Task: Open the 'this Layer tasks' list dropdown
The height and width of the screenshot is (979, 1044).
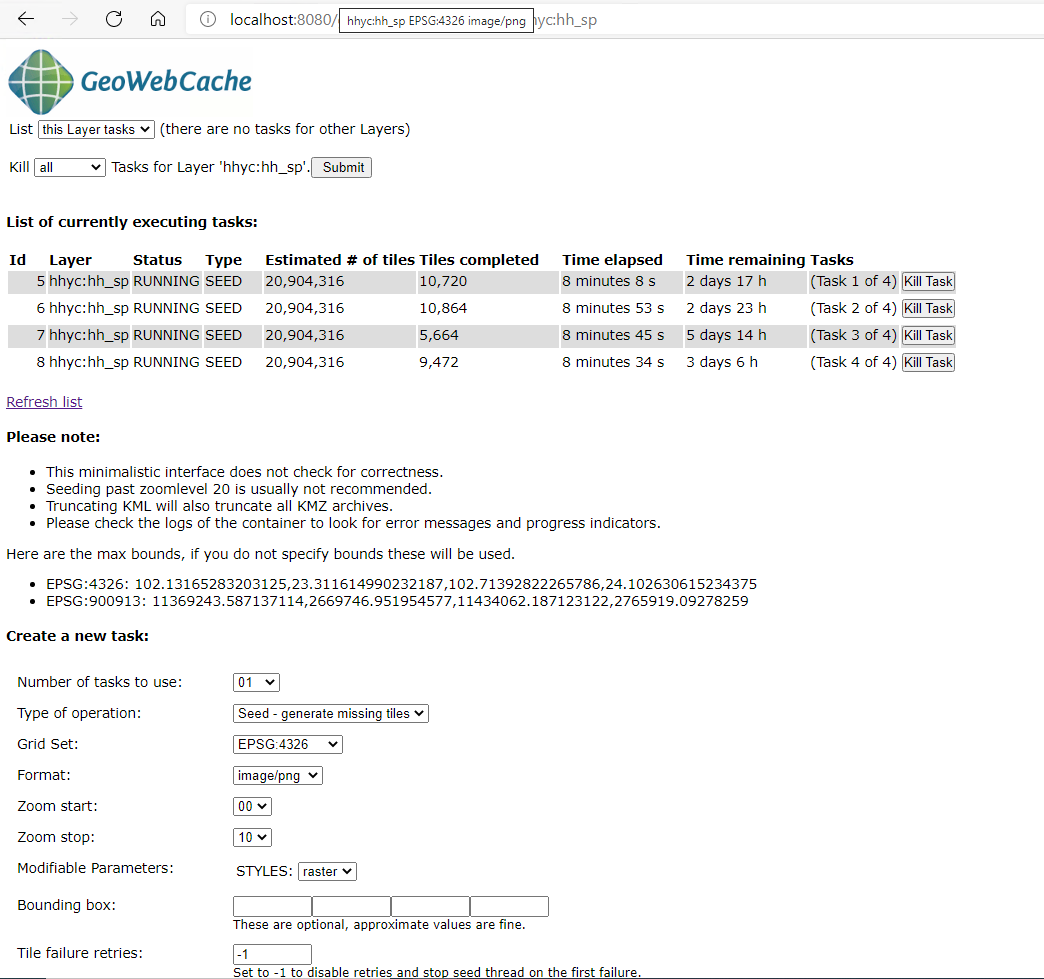Action: click(97, 129)
